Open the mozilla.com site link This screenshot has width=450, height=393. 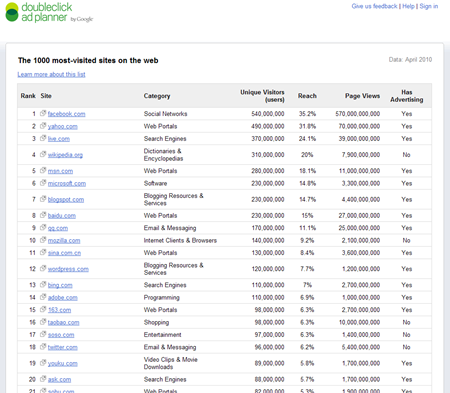pos(64,241)
